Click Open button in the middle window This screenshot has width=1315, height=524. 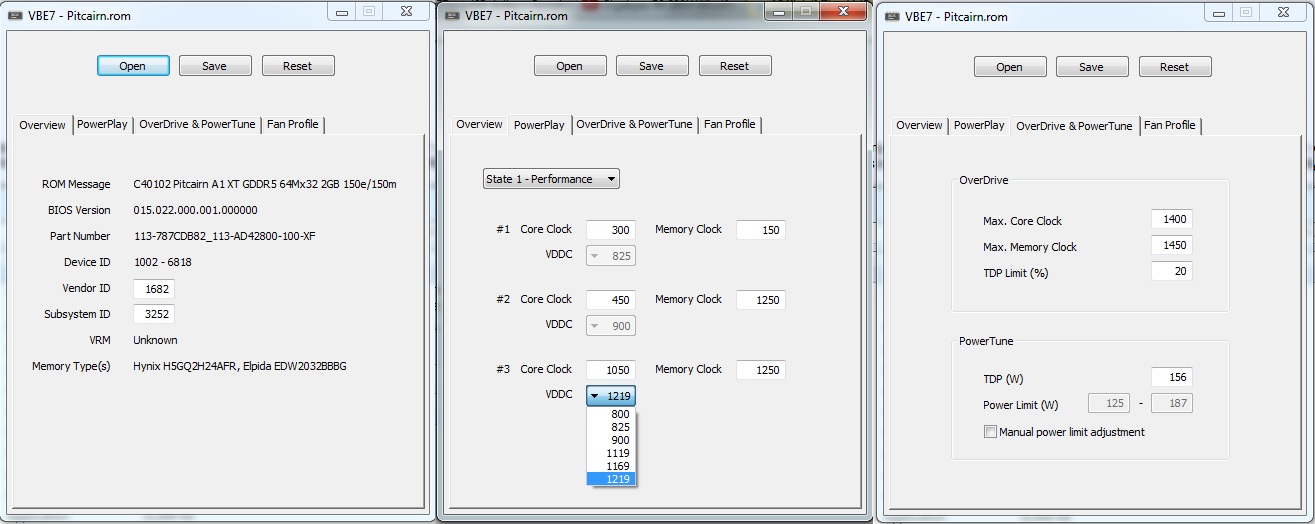[x=570, y=66]
